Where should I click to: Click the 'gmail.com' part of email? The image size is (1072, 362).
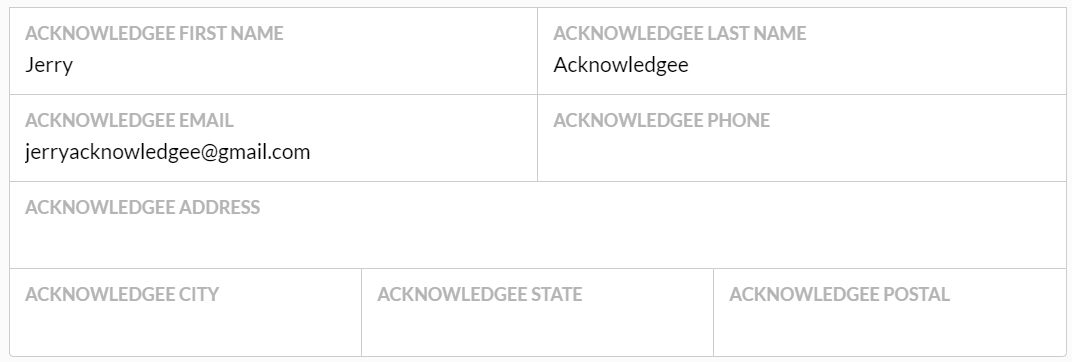(x=264, y=152)
